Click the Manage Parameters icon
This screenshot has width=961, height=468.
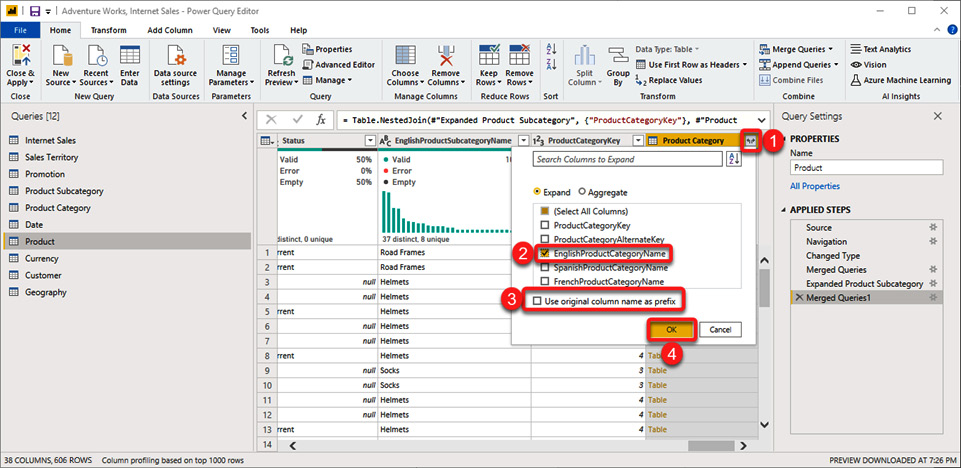[230, 56]
